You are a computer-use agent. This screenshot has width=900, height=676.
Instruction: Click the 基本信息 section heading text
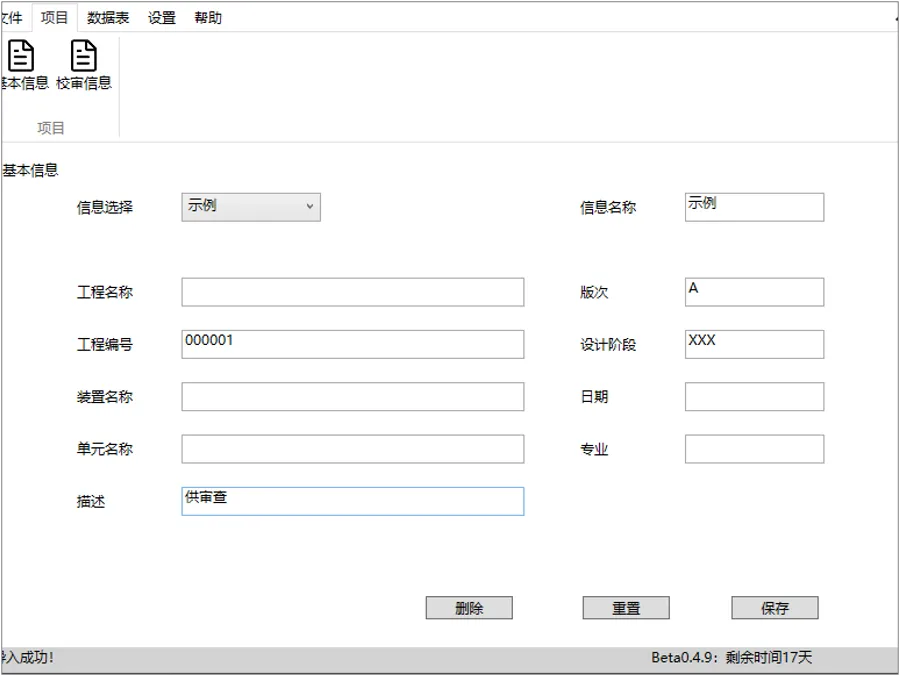30,170
